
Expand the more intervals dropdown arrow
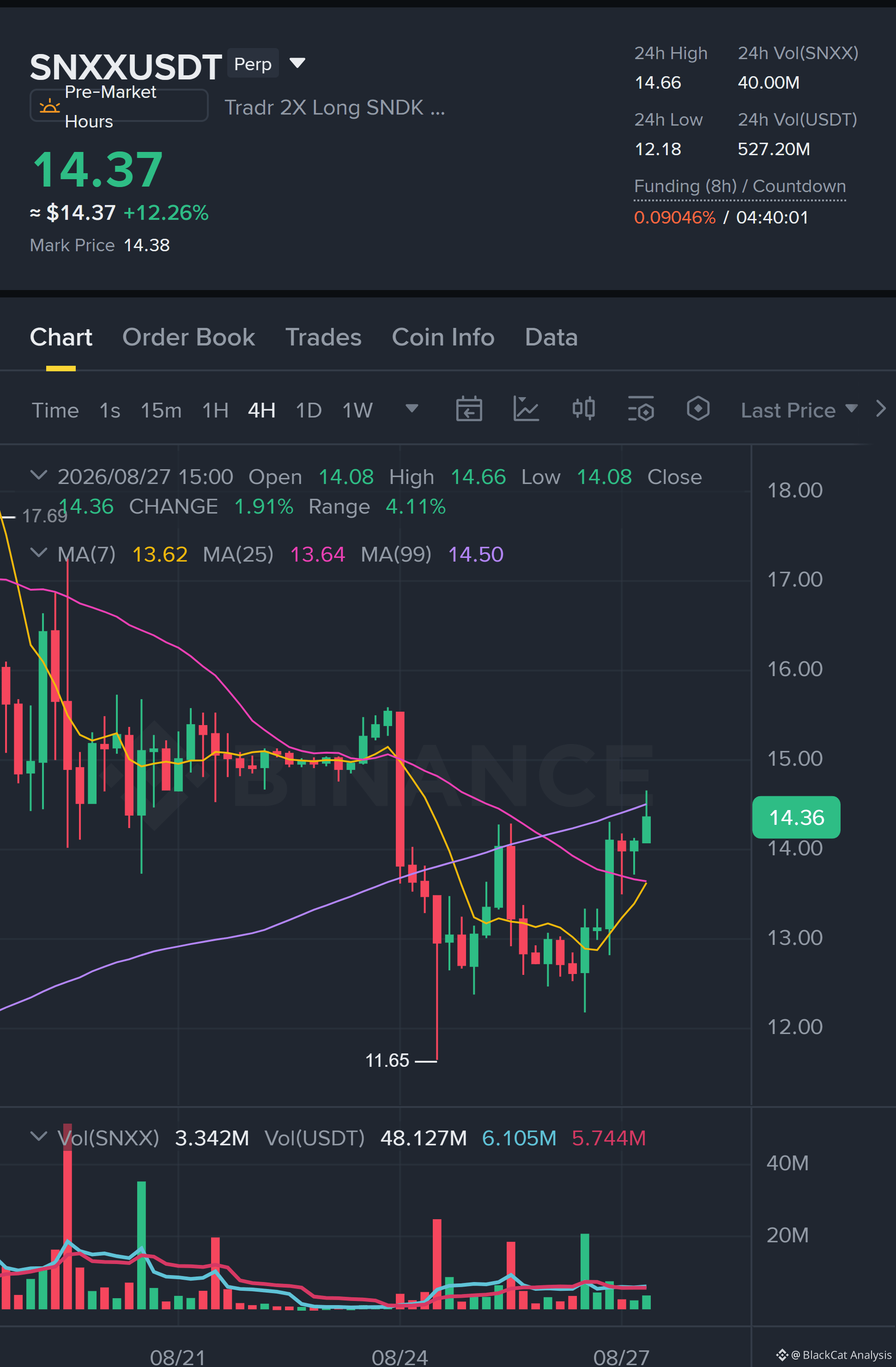(x=411, y=409)
